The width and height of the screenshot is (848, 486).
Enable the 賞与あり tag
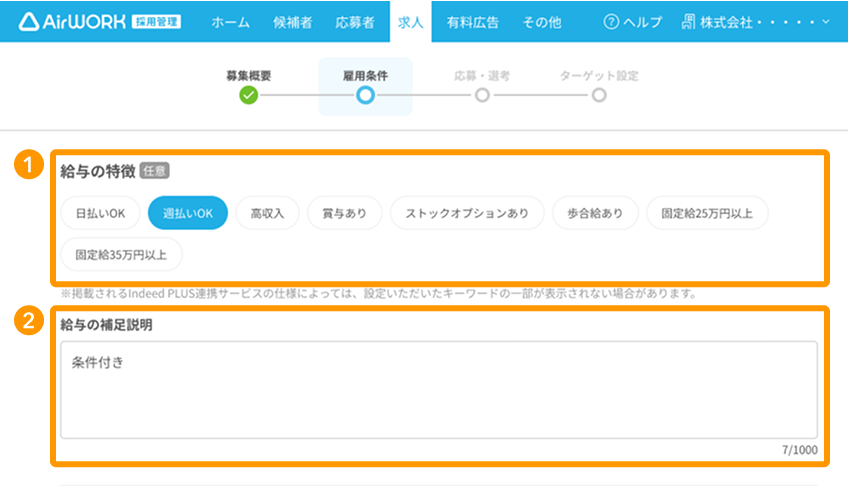point(344,213)
